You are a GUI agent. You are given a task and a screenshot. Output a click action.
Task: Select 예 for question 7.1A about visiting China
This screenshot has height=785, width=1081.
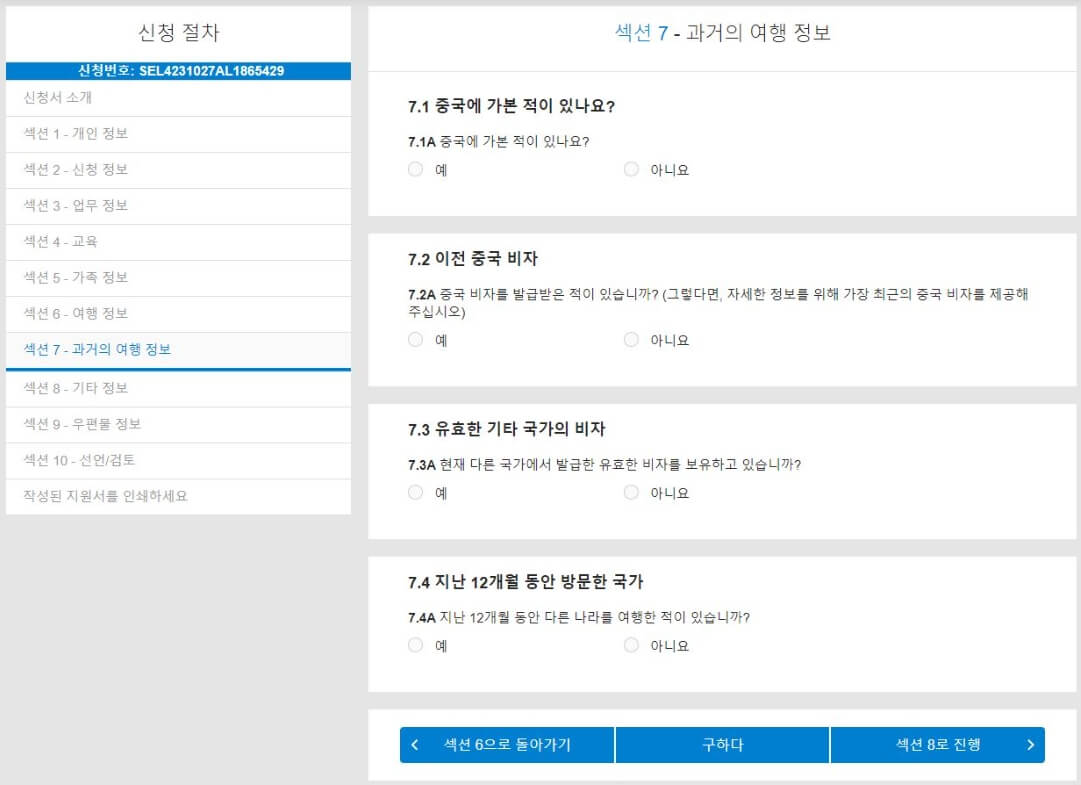[x=415, y=169]
